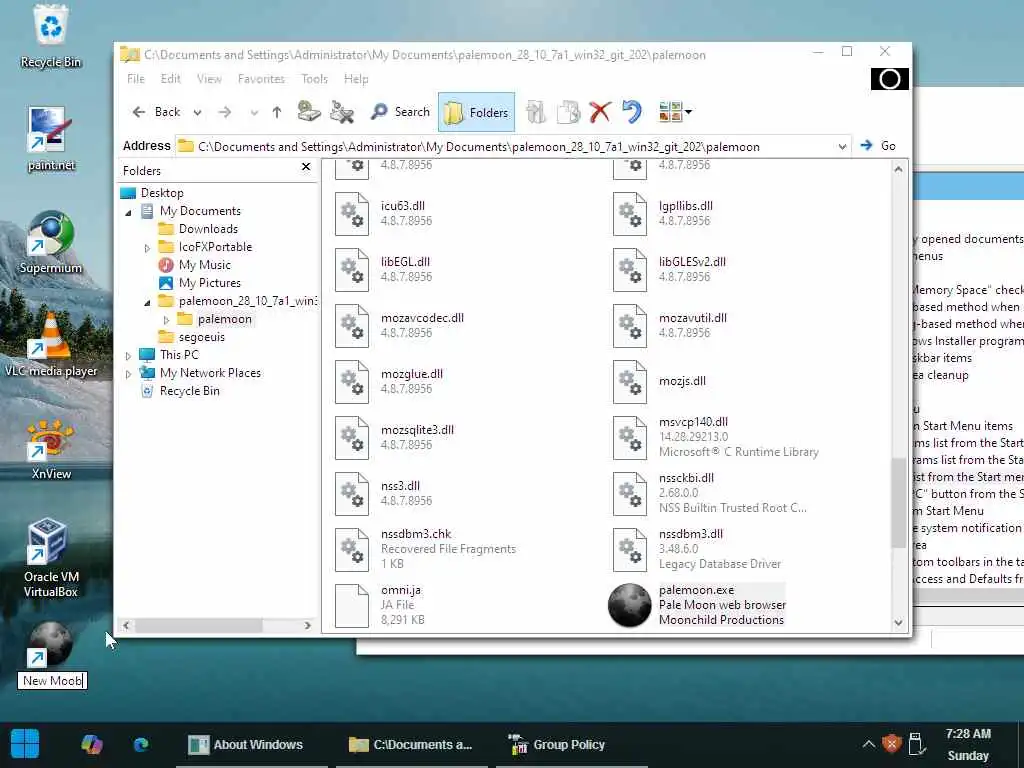Expand the palemoon subfolder tree node
The image size is (1024, 768).
click(x=166, y=320)
